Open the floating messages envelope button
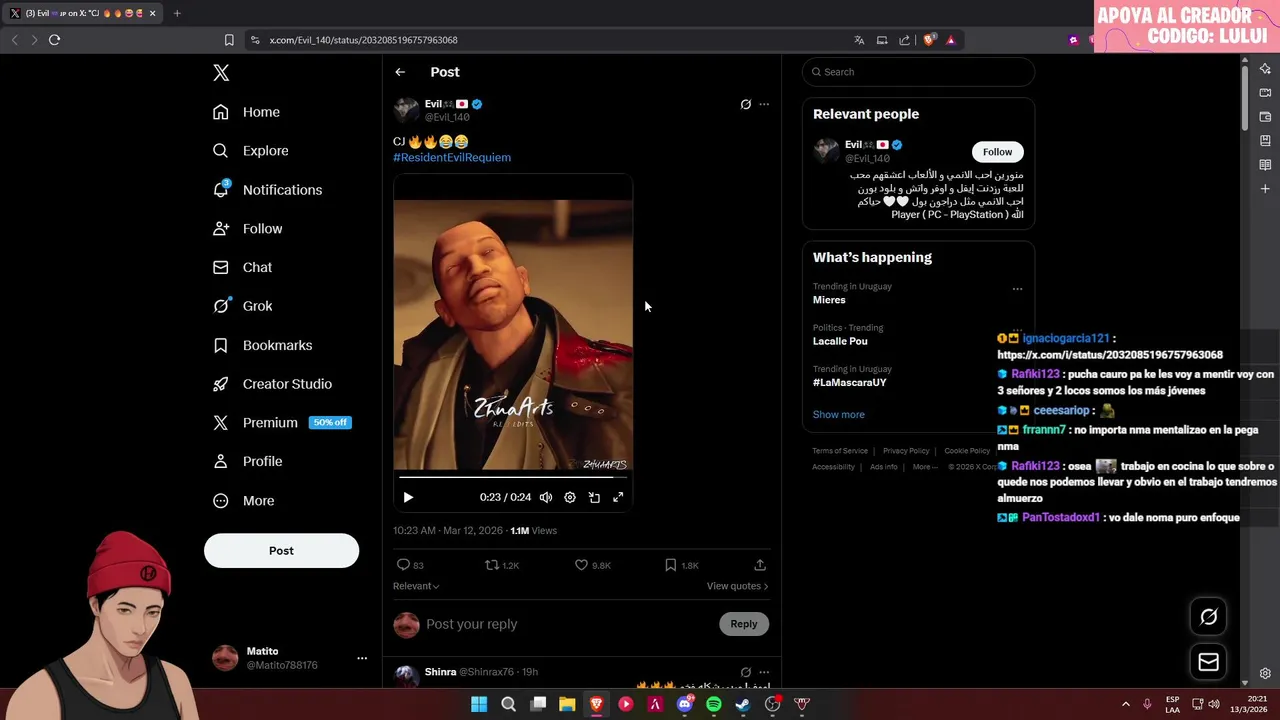Viewport: 1280px width, 720px height. point(1208,662)
